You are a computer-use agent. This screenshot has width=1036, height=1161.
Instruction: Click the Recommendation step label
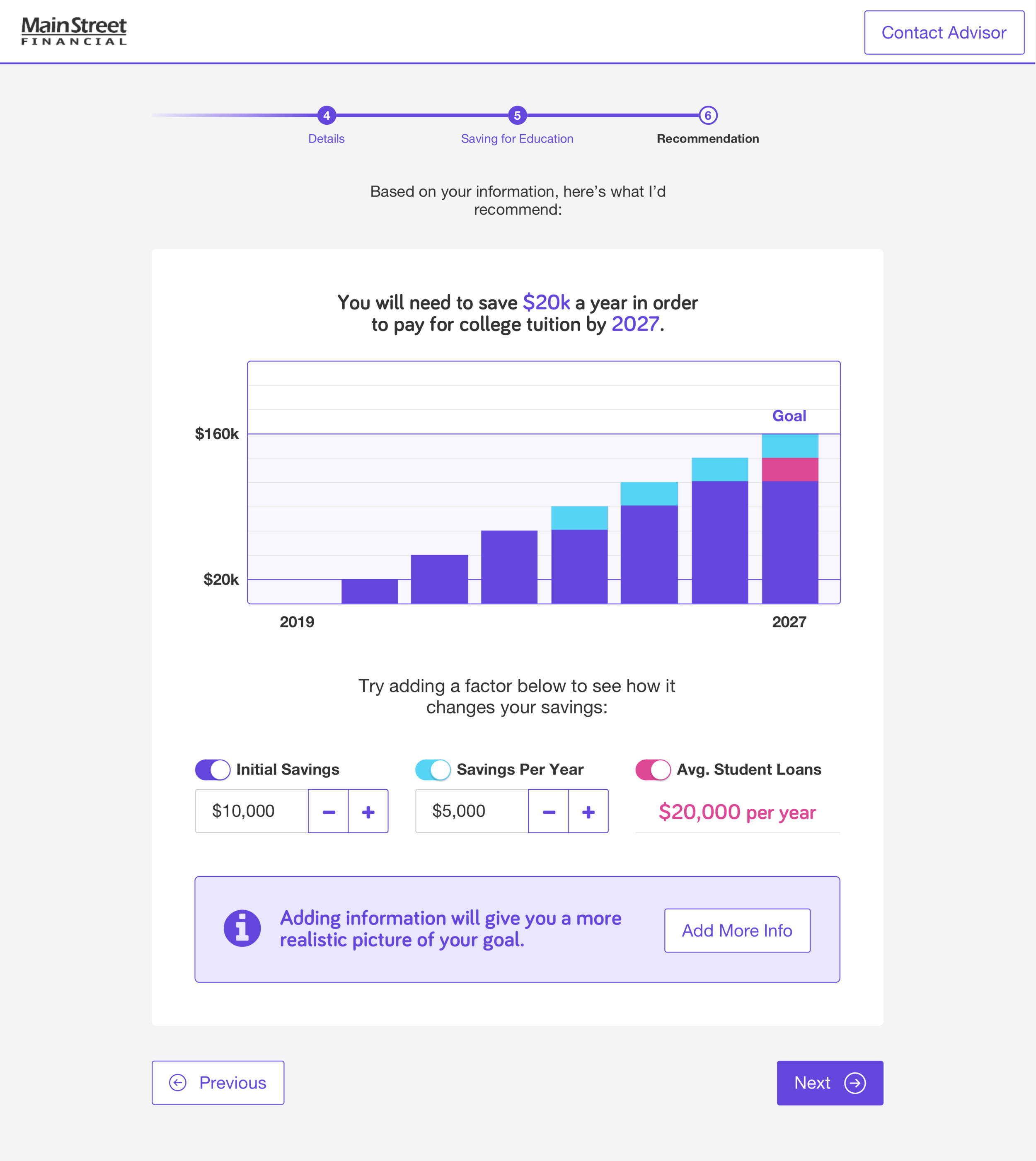pos(707,139)
